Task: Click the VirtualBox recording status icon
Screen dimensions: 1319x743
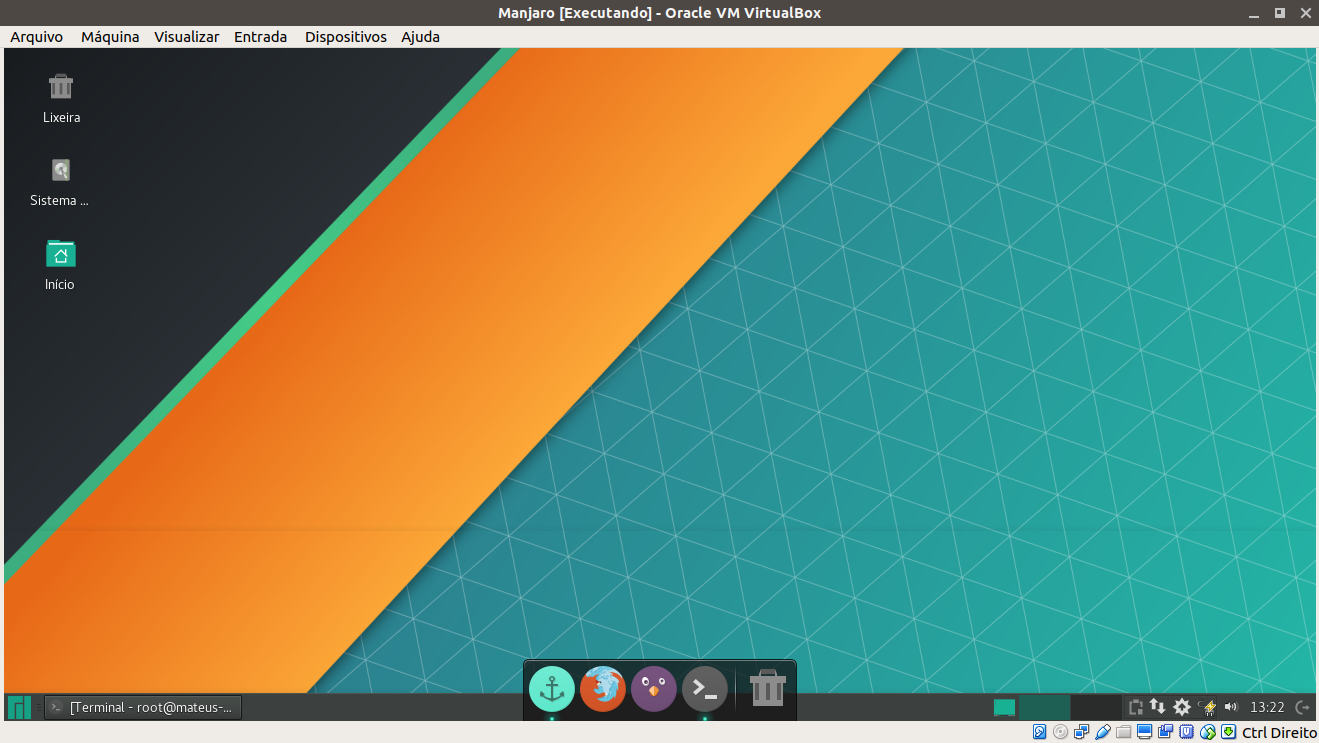Action: tap(1165, 732)
